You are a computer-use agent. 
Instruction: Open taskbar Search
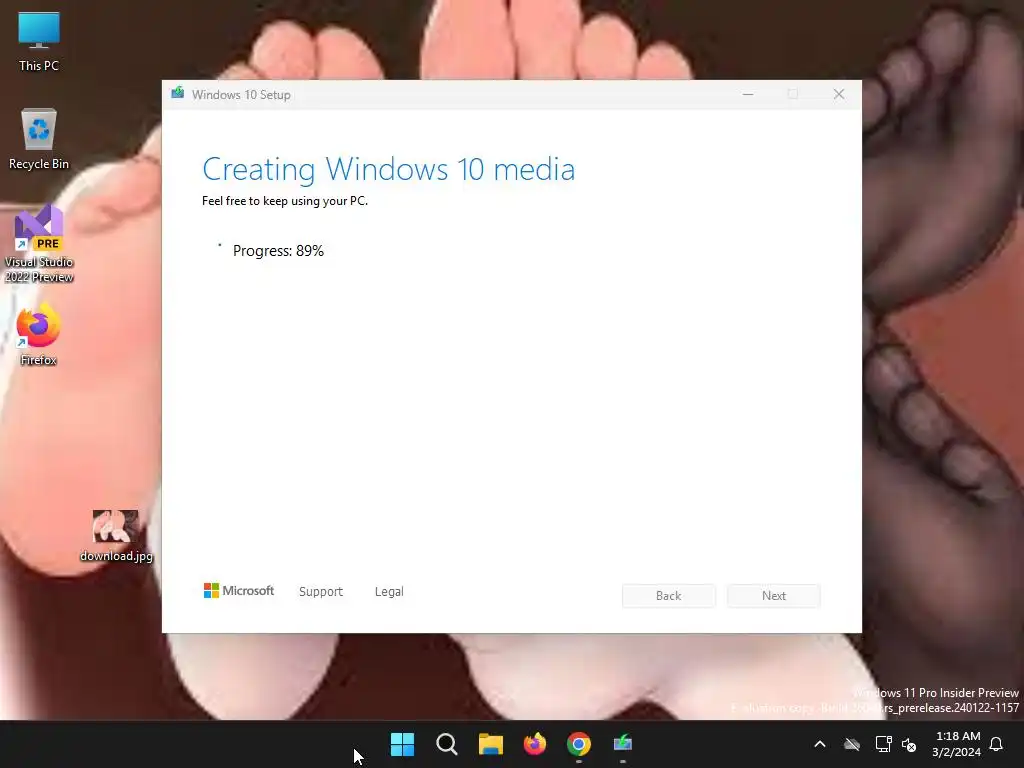(447, 744)
